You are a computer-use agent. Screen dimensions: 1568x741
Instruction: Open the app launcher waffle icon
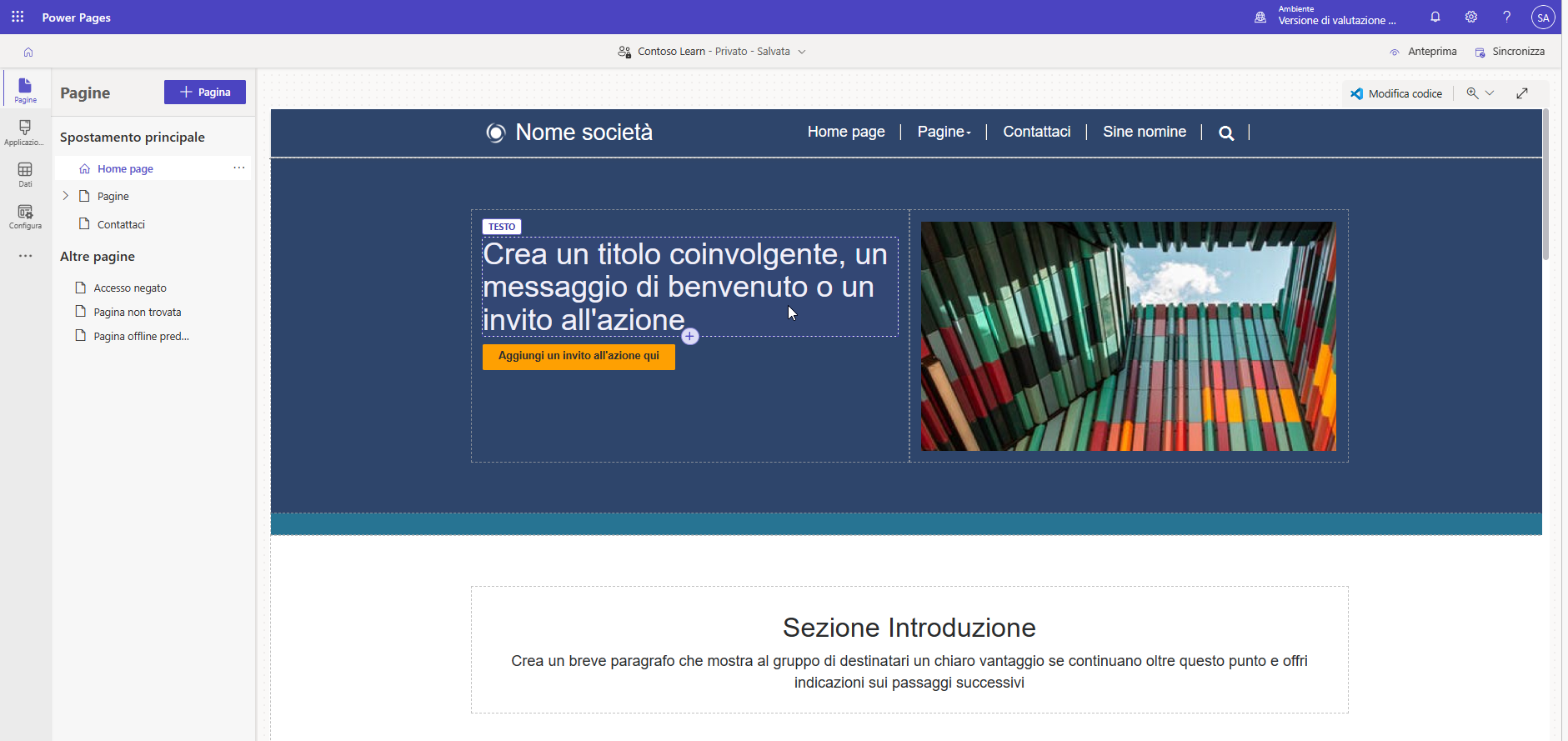coord(18,17)
